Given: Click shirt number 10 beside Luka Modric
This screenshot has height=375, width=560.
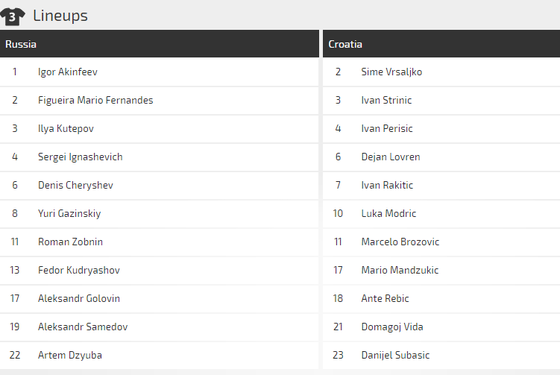Looking at the screenshot, I should click(x=338, y=214).
